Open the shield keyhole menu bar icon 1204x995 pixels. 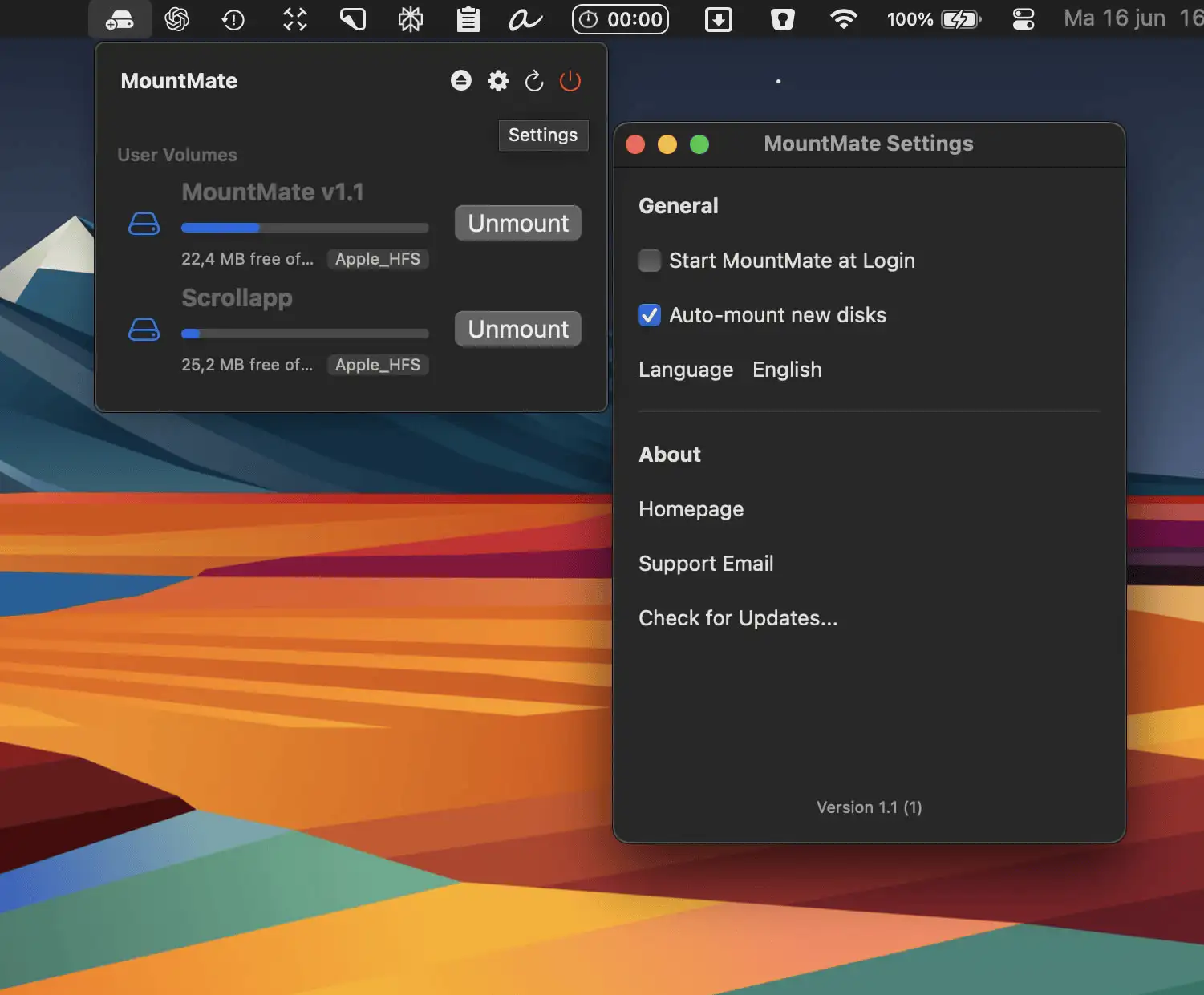(x=782, y=19)
